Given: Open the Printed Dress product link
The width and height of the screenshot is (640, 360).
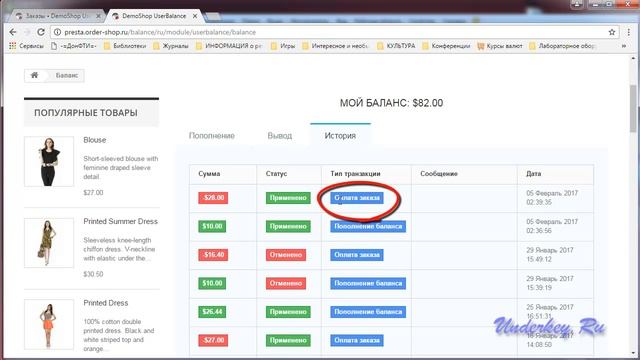Looking at the screenshot, I should [106, 303].
